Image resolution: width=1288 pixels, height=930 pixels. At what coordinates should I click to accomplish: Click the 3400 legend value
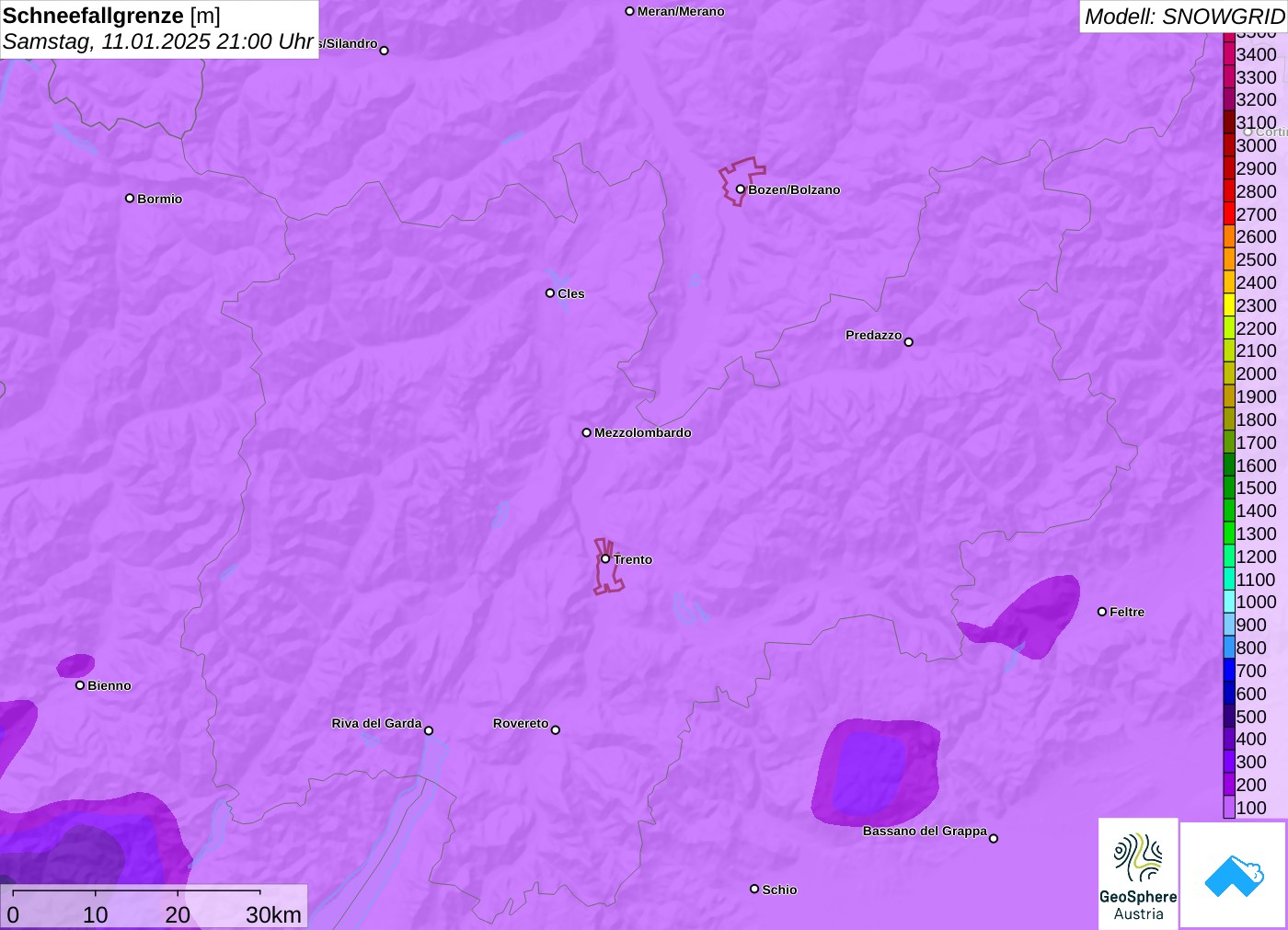(1256, 54)
